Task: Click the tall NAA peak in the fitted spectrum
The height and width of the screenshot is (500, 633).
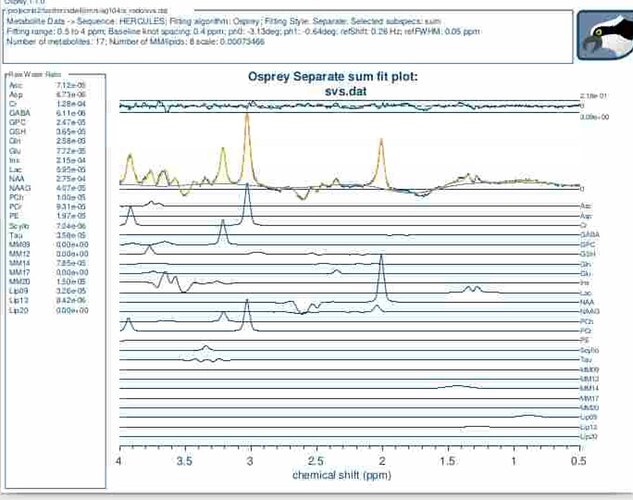Action: (x=381, y=161)
